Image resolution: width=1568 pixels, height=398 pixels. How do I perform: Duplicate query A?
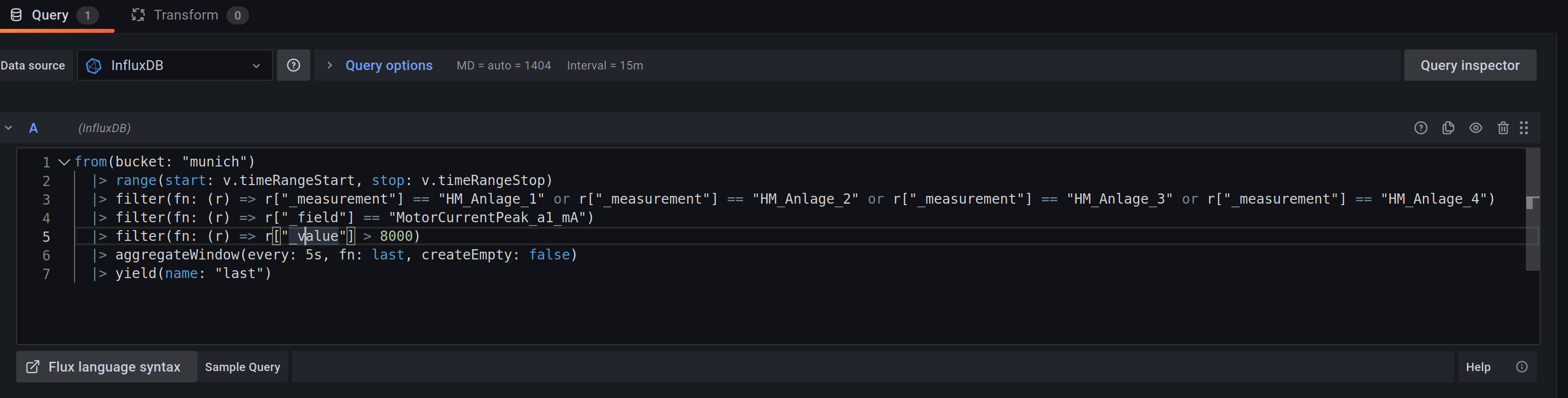1448,128
